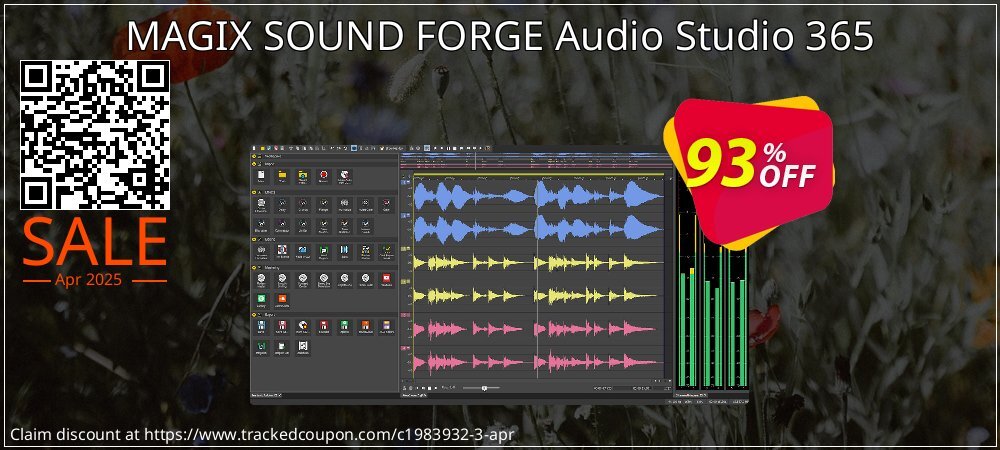Click the top blue waveform track

(539, 196)
